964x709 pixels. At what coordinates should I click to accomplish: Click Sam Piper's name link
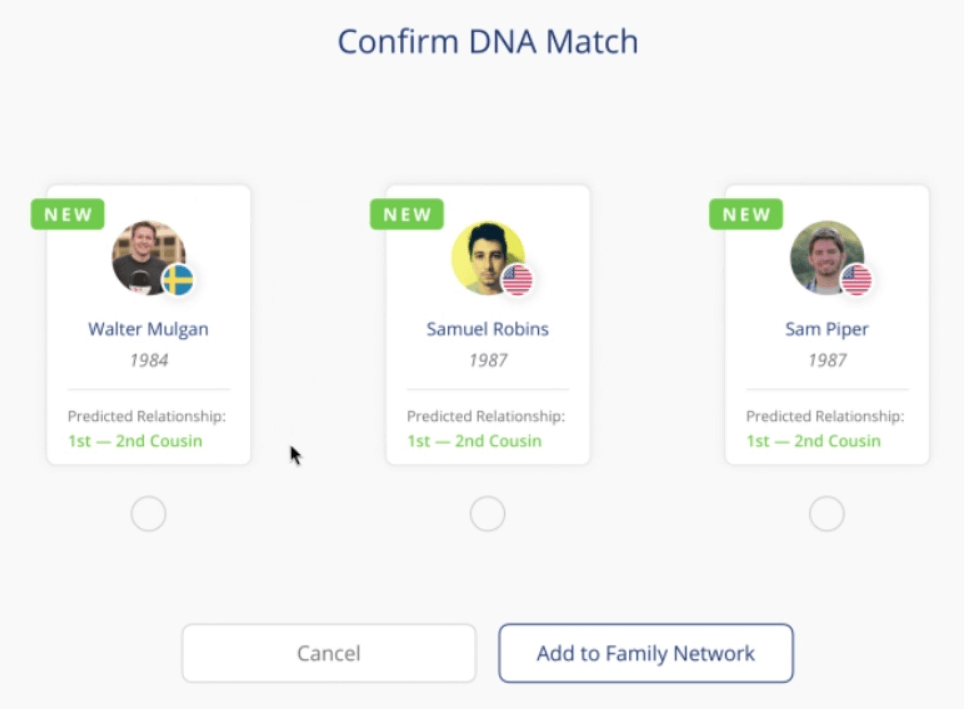[826, 329]
